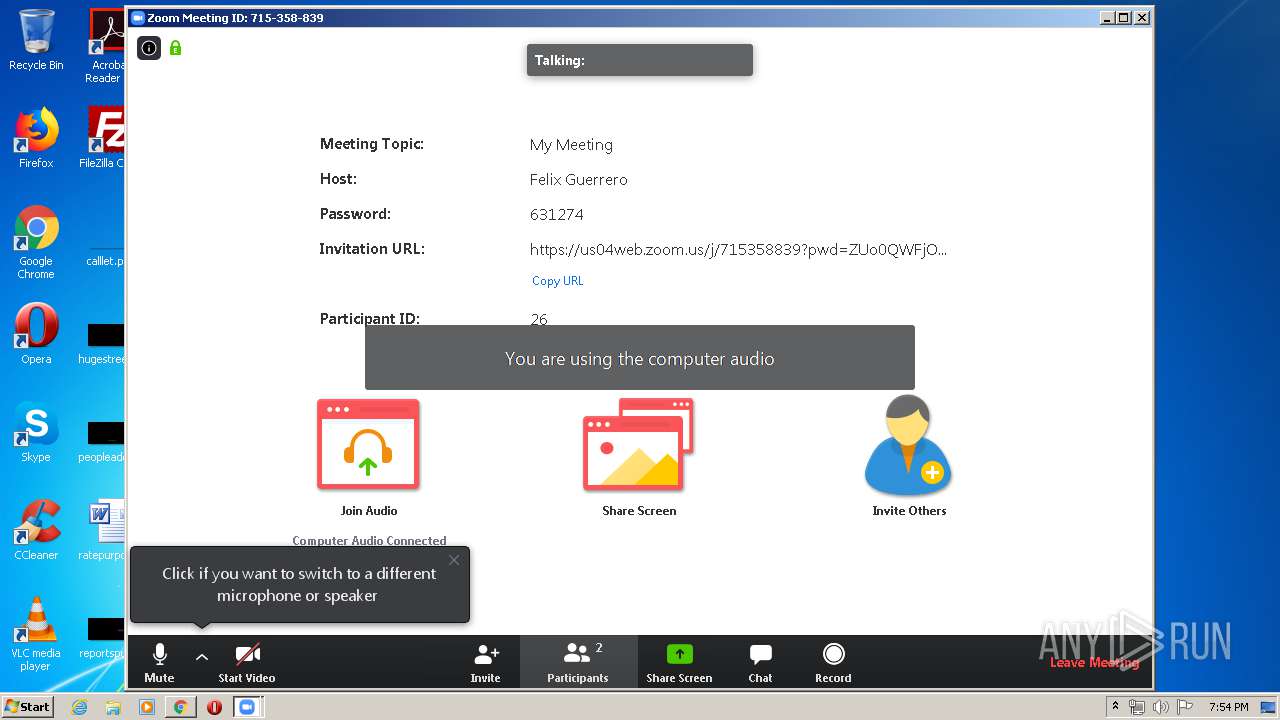Click the Invite Others person icon

point(908,445)
